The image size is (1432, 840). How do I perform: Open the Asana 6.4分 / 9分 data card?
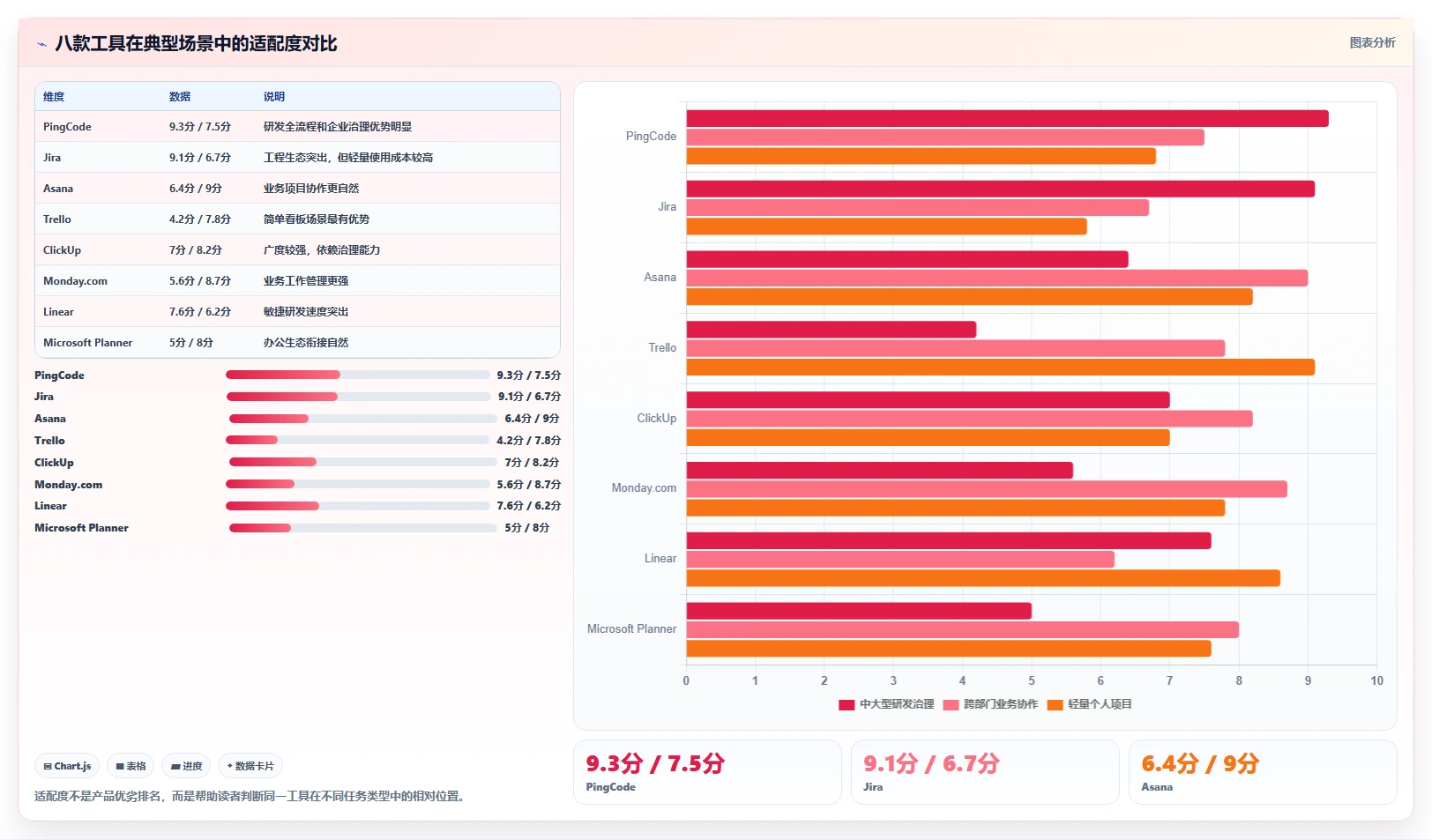pyautogui.click(x=1263, y=772)
